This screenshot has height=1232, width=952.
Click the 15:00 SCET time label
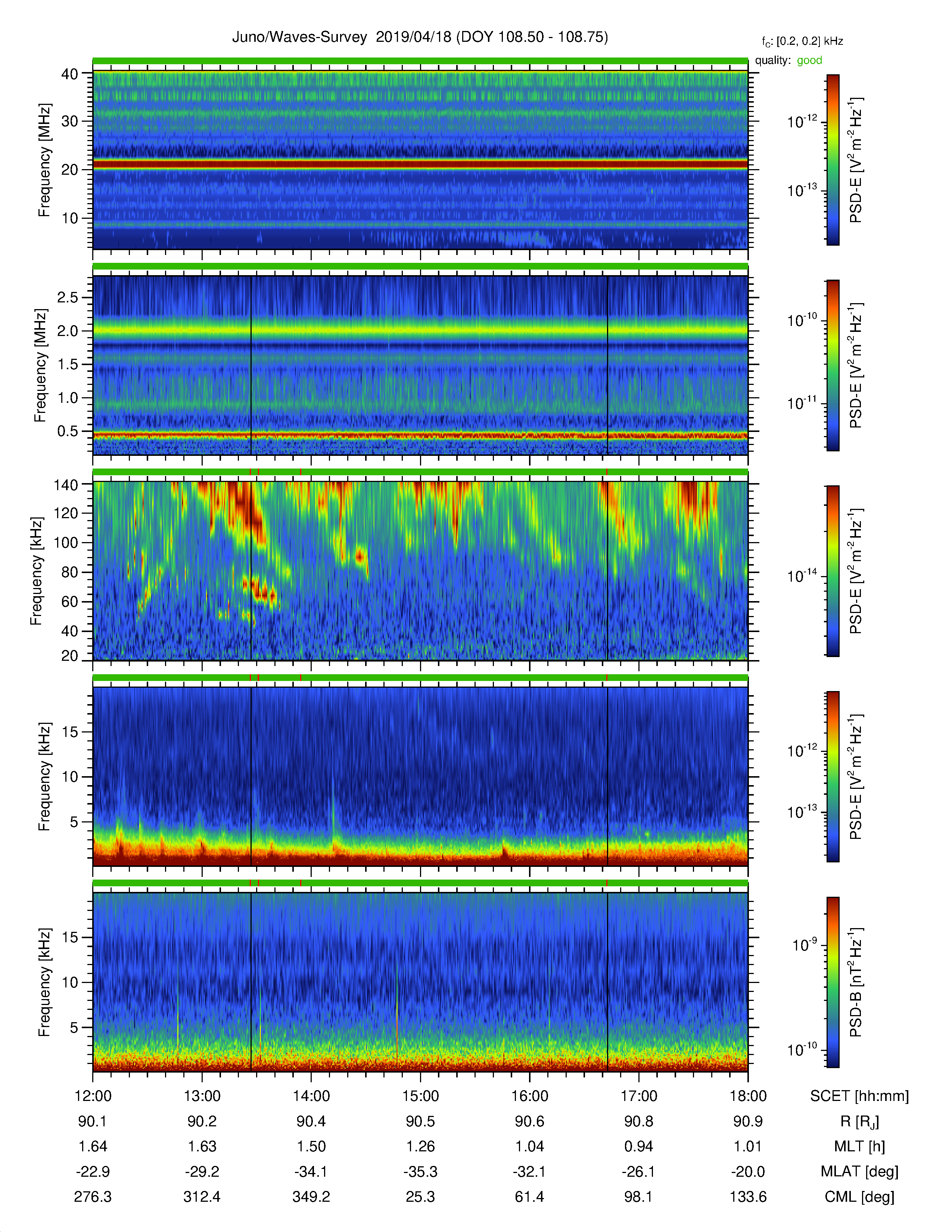pos(420,1096)
